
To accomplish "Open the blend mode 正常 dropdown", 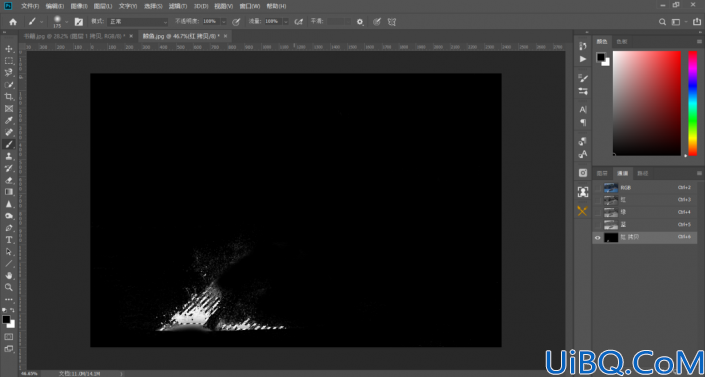I will (x=137, y=22).
